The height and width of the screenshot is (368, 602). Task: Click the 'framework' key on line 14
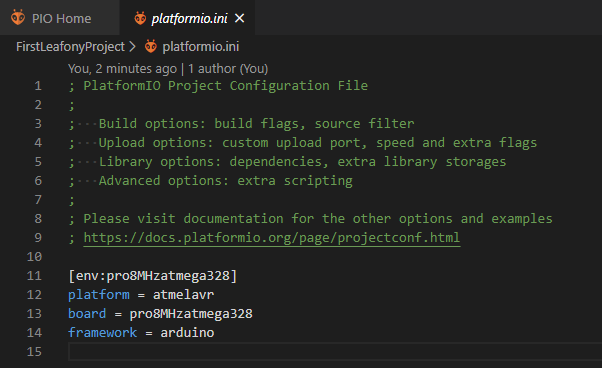coord(103,333)
